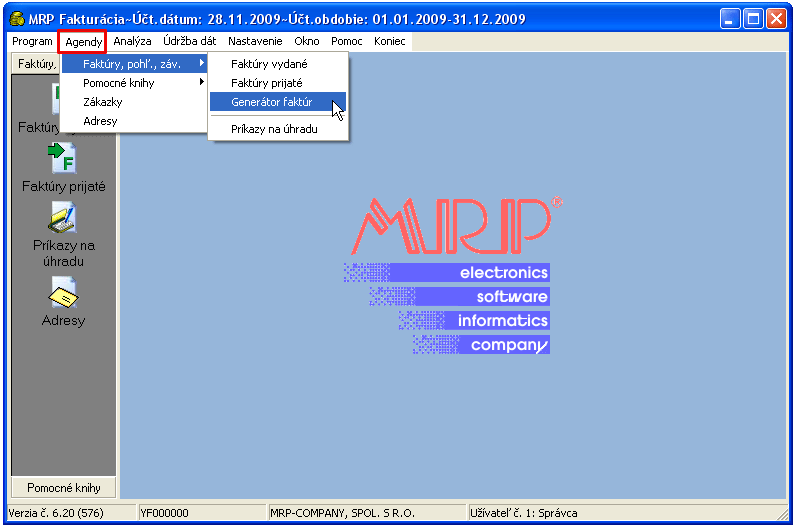Open the Program menu

(x=32, y=41)
